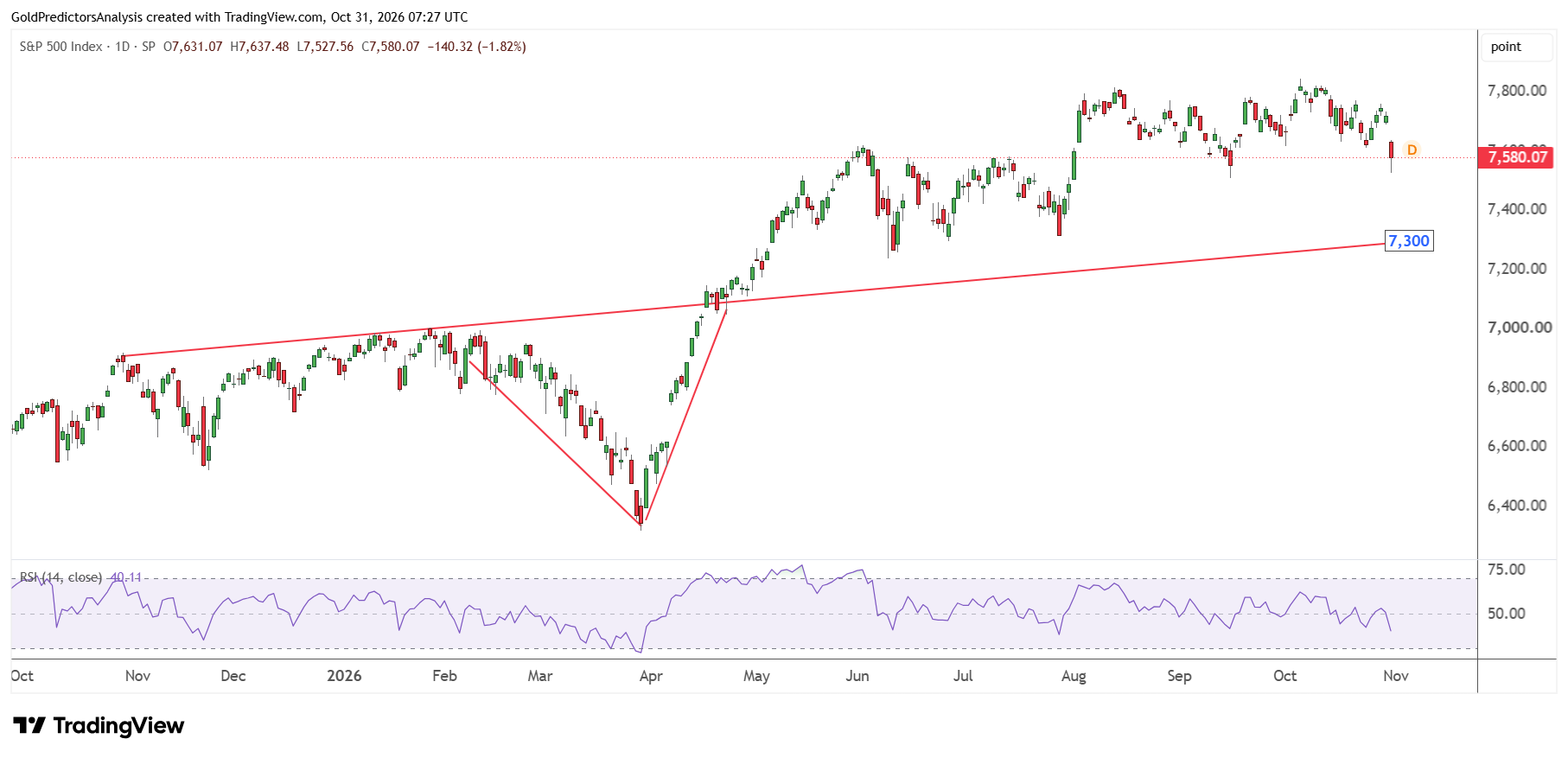Select the red 7,580.07 current price label
Viewport: 1568px width, 758px height.
(1517, 157)
